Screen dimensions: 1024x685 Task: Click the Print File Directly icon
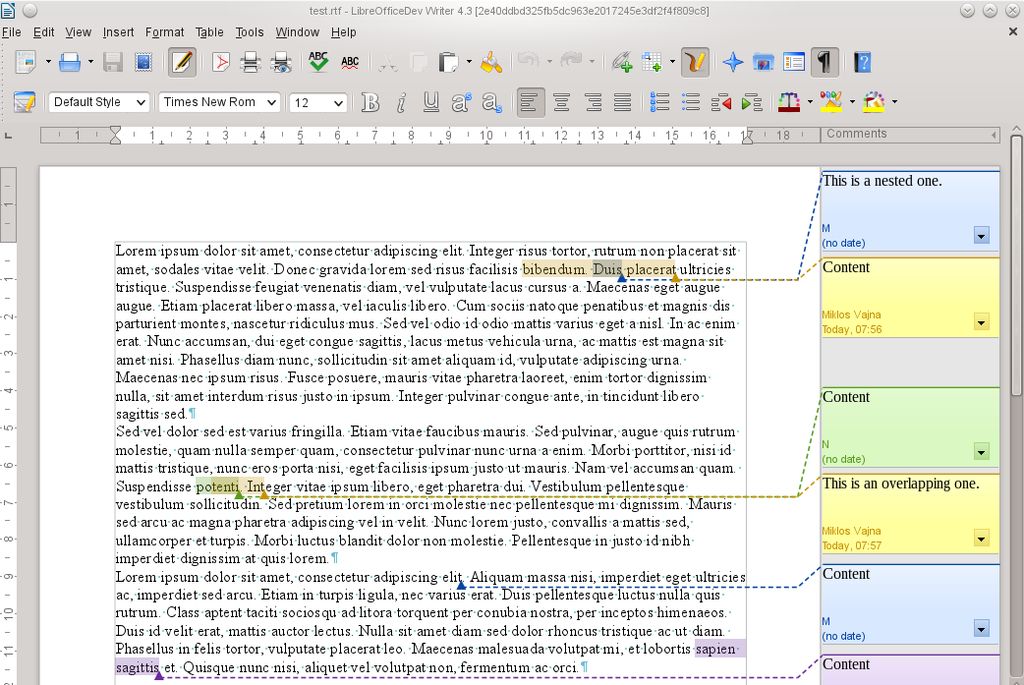[251, 62]
